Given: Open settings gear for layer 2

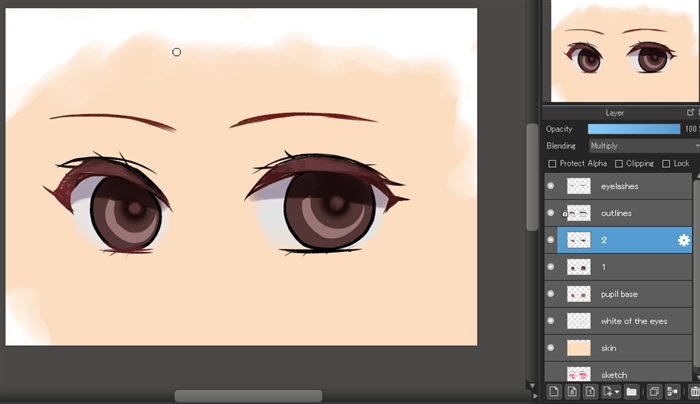Looking at the screenshot, I should [683, 240].
